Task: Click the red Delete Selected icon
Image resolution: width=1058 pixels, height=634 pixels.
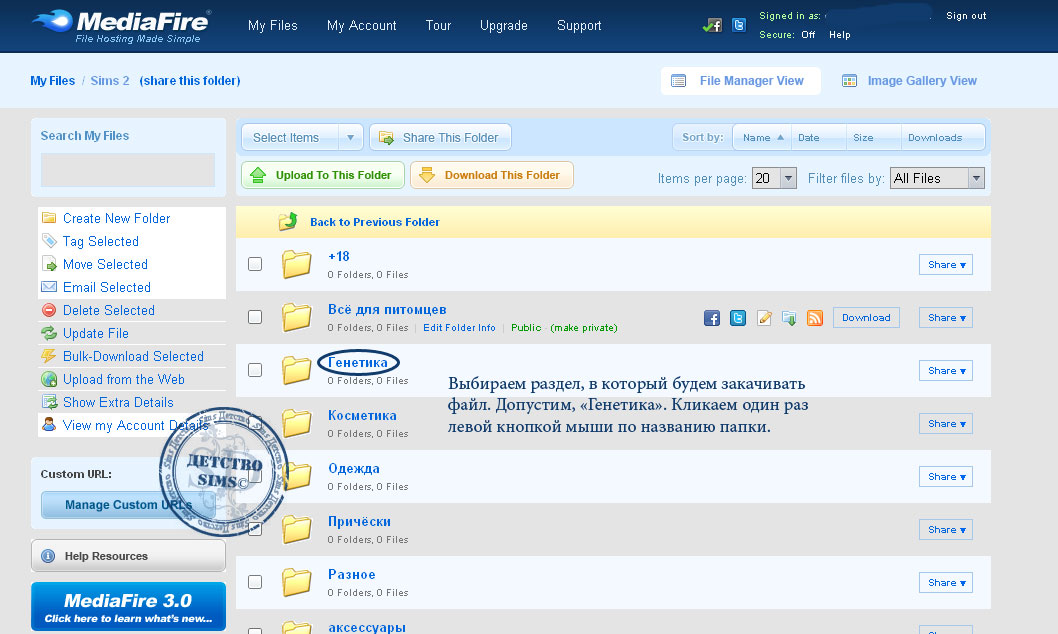Action: 49,310
